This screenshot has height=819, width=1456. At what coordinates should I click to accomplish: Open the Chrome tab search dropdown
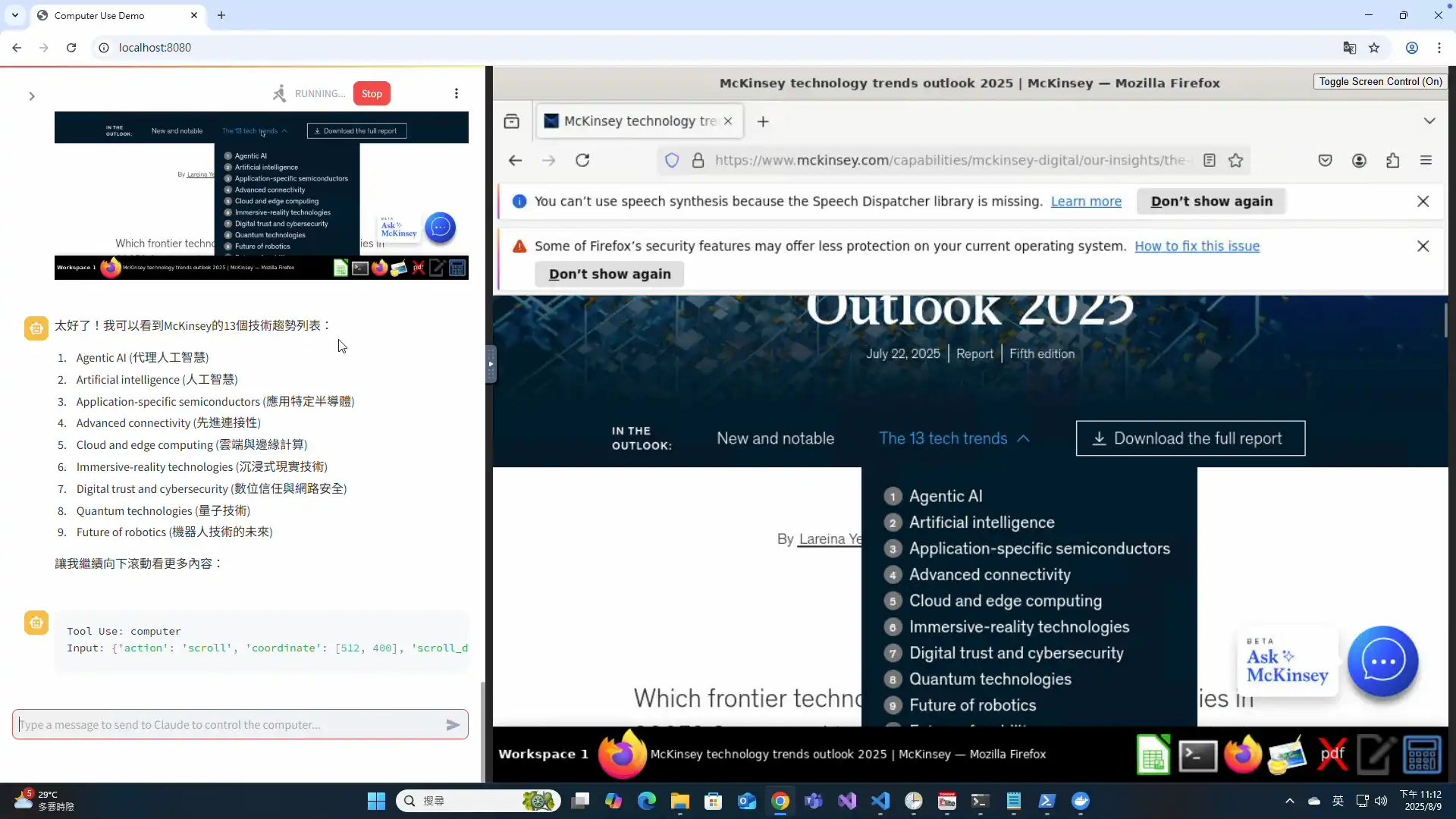pyautogui.click(x=15, y=15)
